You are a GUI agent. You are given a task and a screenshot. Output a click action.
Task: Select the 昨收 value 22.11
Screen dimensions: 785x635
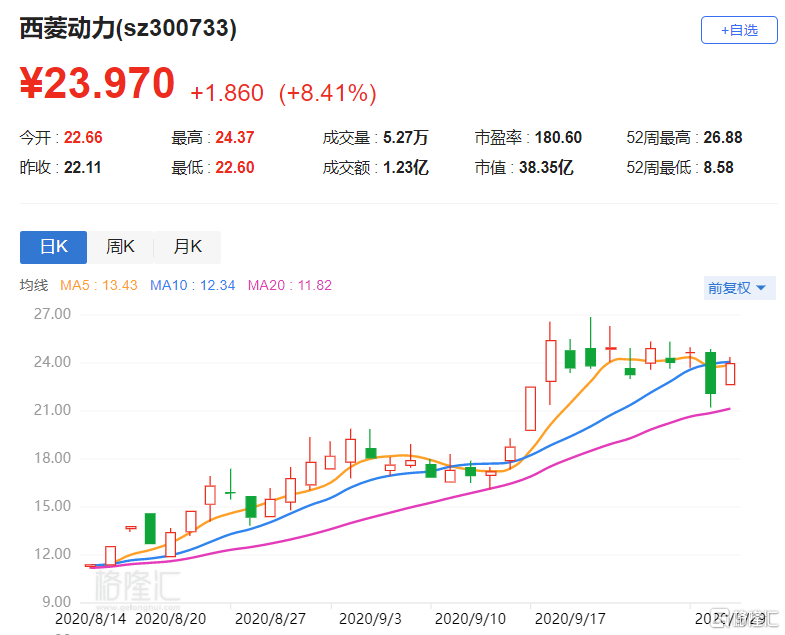83,167
